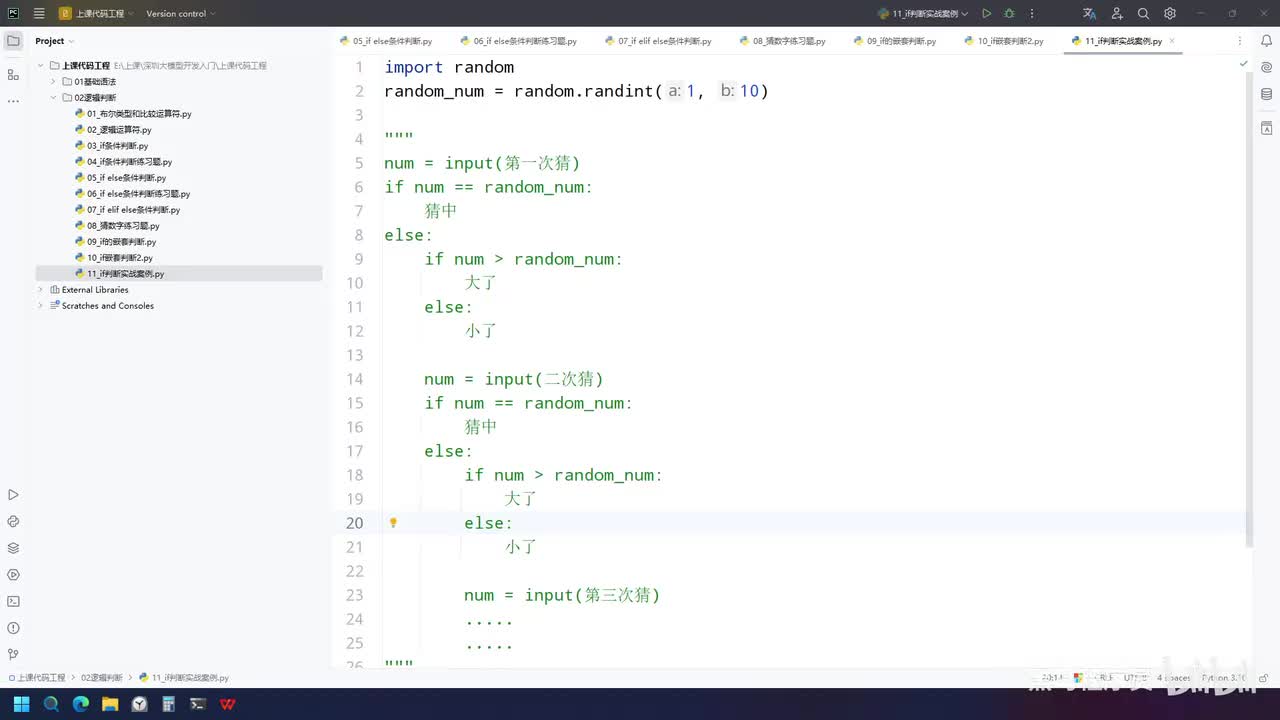Open the Structure tool window icon
This screenshot has width=1280, height=720.
[13, 75]
